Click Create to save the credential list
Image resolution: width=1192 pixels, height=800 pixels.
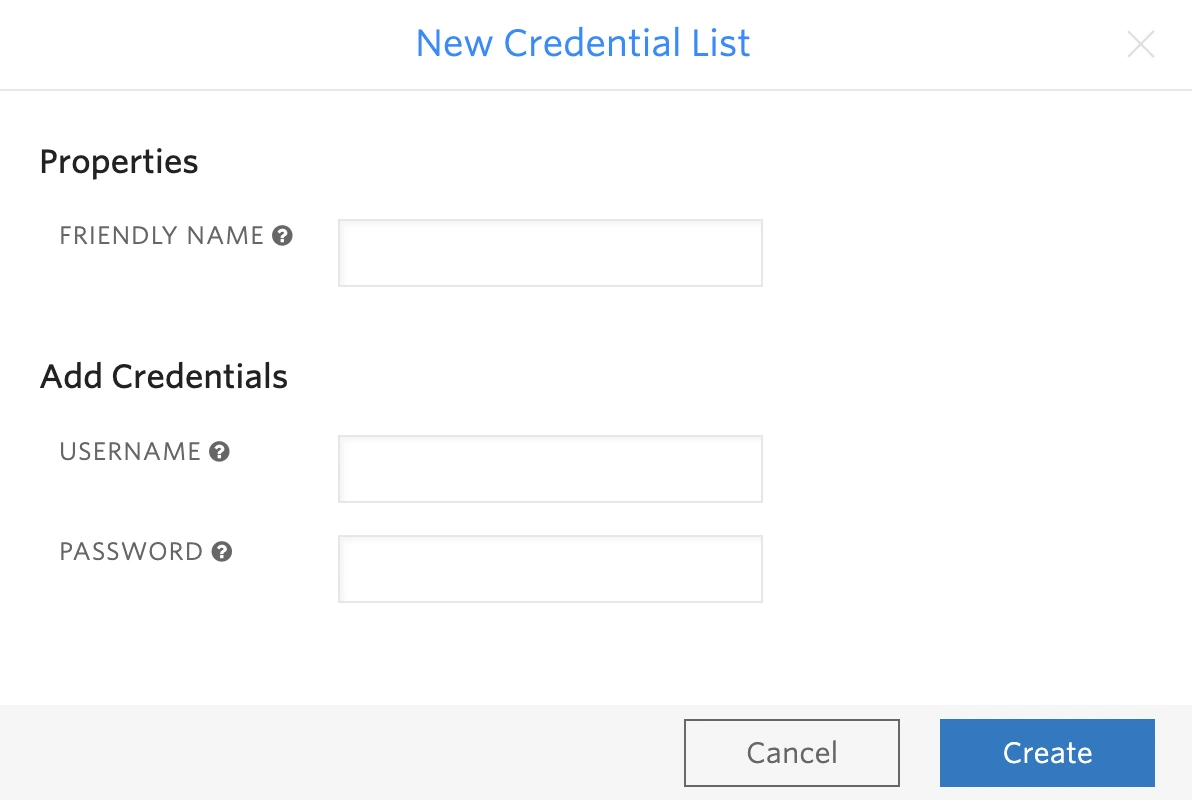pos(1047,752)
